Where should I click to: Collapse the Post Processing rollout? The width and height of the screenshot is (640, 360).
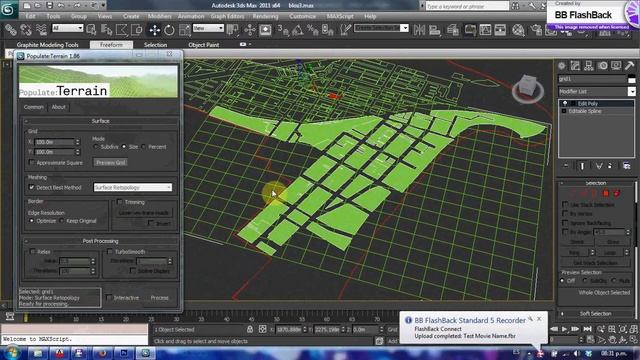click(100, 241)
